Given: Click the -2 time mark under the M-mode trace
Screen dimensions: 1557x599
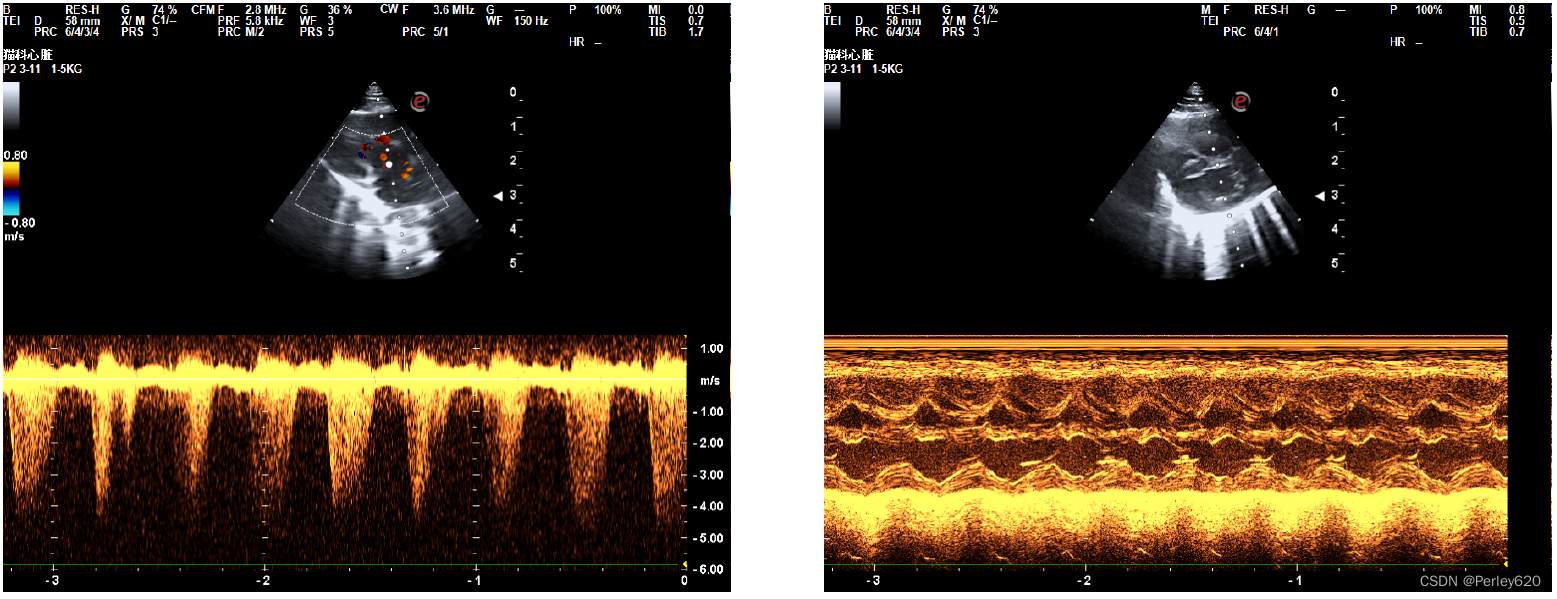Looking at the screenshot, I should click(x=1084, y=581).
